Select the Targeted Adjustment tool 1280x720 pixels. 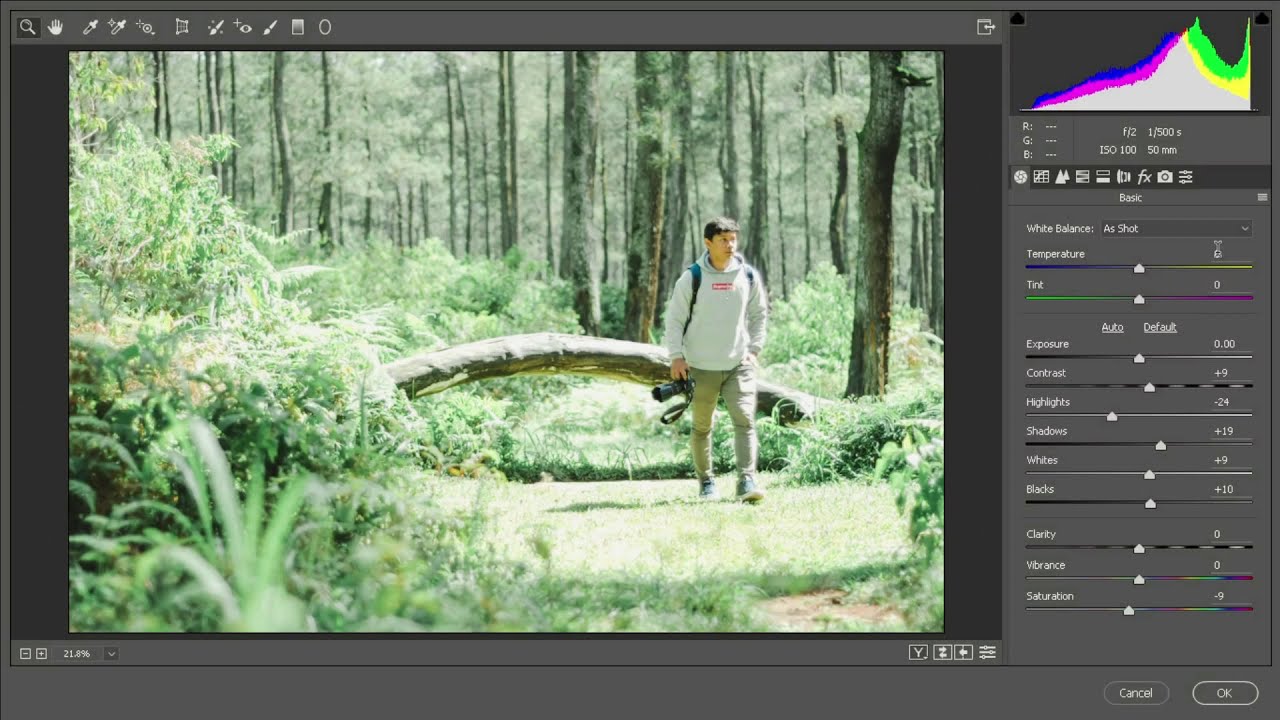tap(146, 28)
